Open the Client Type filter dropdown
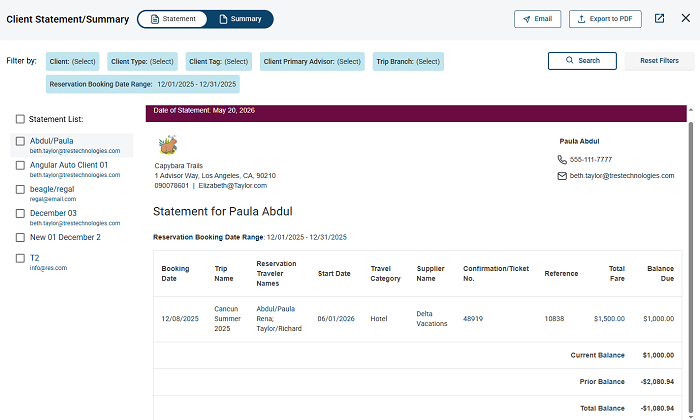This screenshot has height=420, width=700. pos(142,62)
